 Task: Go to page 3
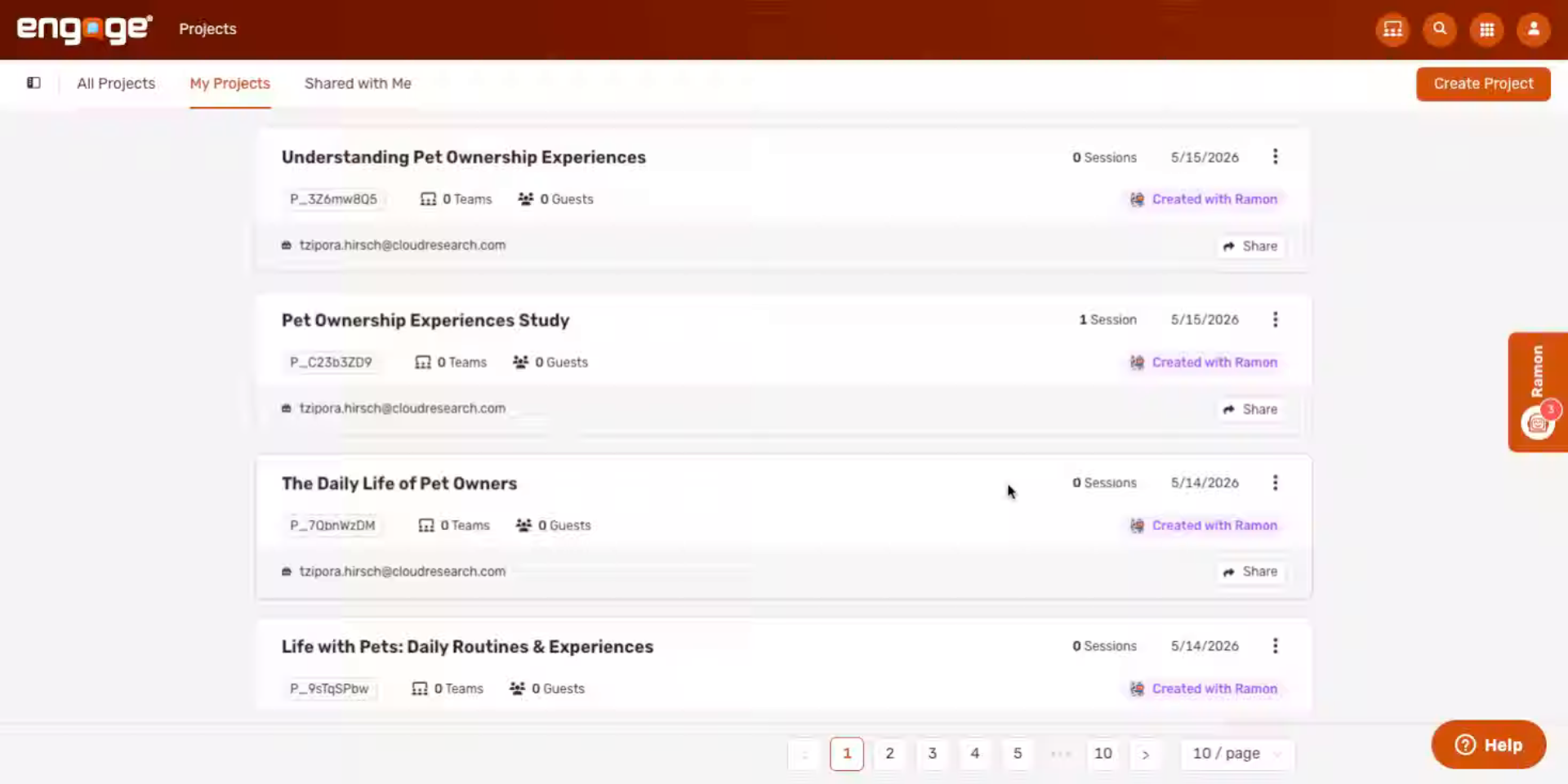tap(932, 754)
